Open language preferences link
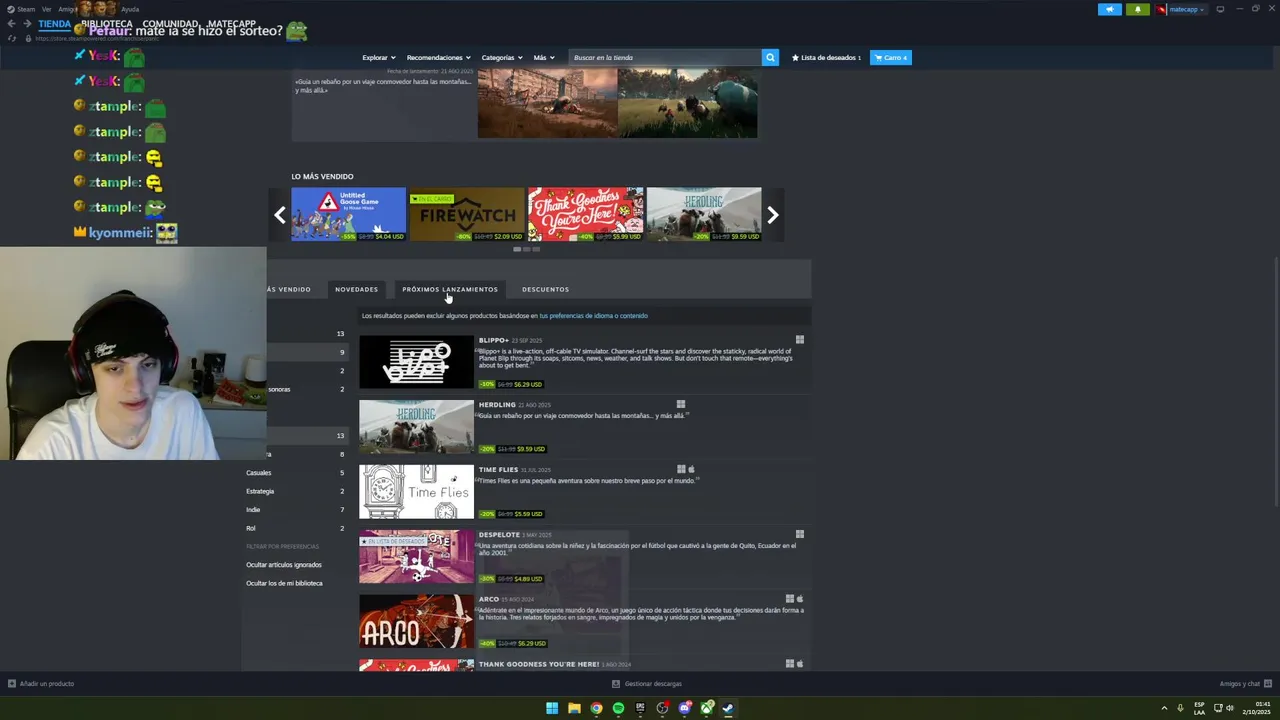The image size is (1280, 720). tap(593, 316)
